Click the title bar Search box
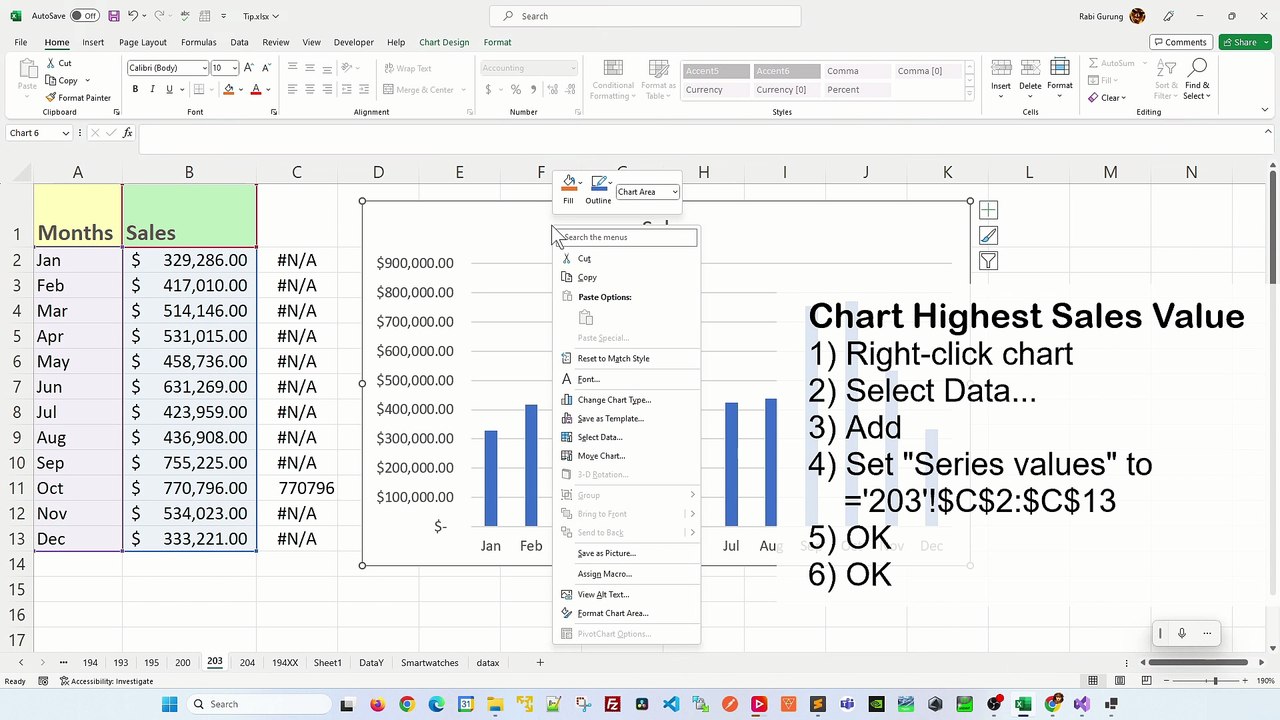Viewport: 1280px width, 720px height. pos(645,16)
